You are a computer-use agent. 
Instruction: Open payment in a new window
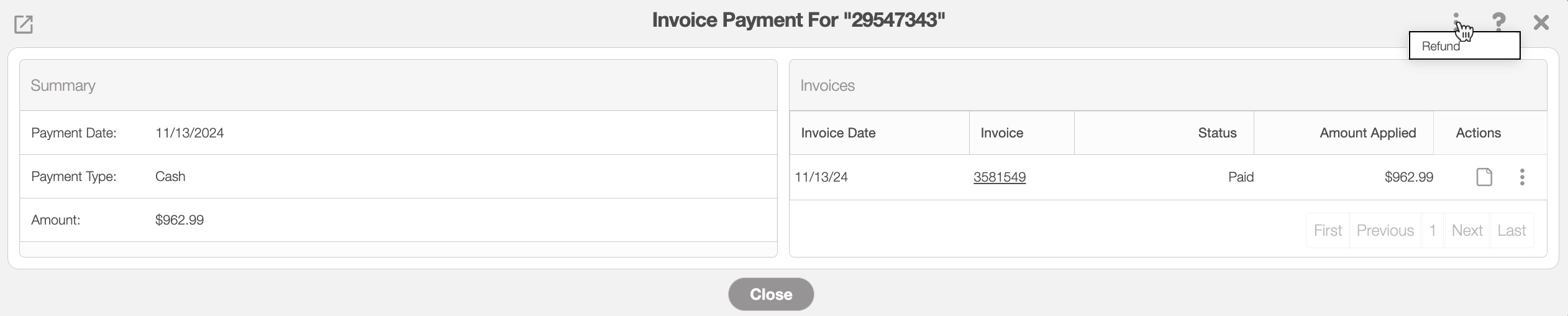pos(24,24)
